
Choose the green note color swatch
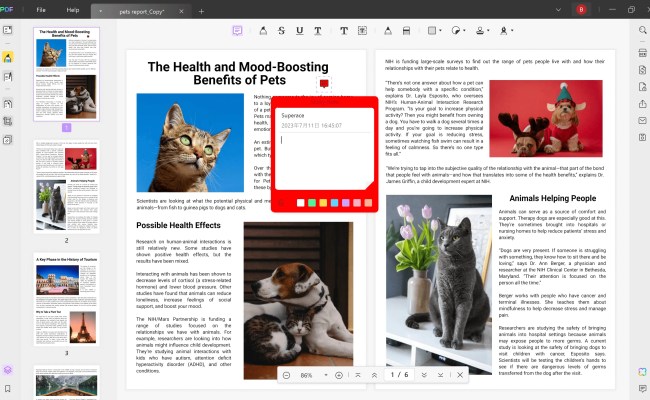pyautogui.click(x=312, y=203)
